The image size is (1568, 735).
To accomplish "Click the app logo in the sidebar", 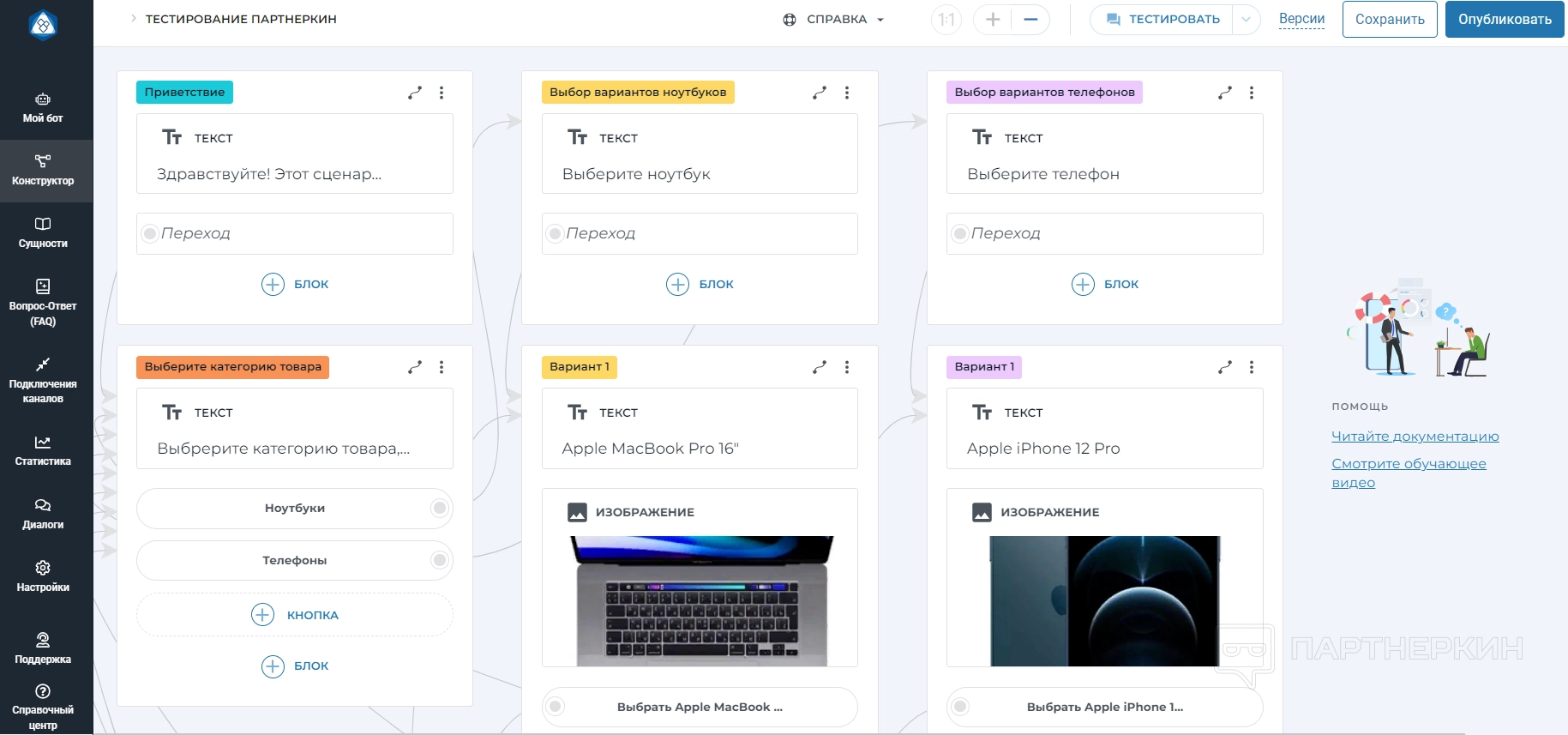I will tap(43, 26).
